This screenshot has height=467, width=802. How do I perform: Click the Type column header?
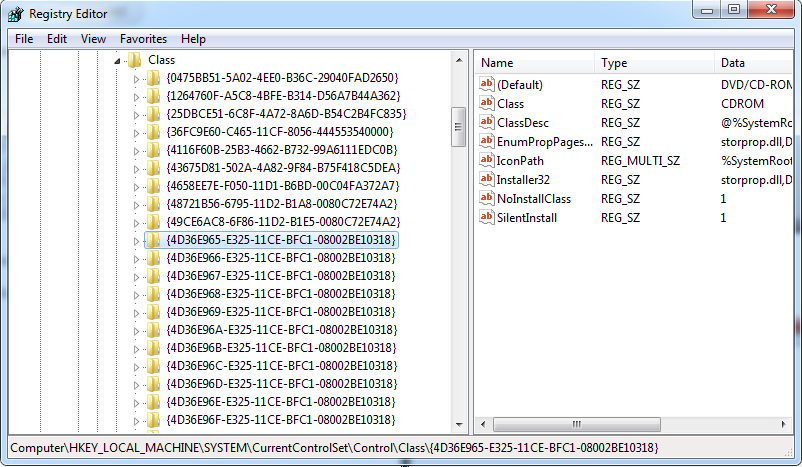(x=654, y=63)
